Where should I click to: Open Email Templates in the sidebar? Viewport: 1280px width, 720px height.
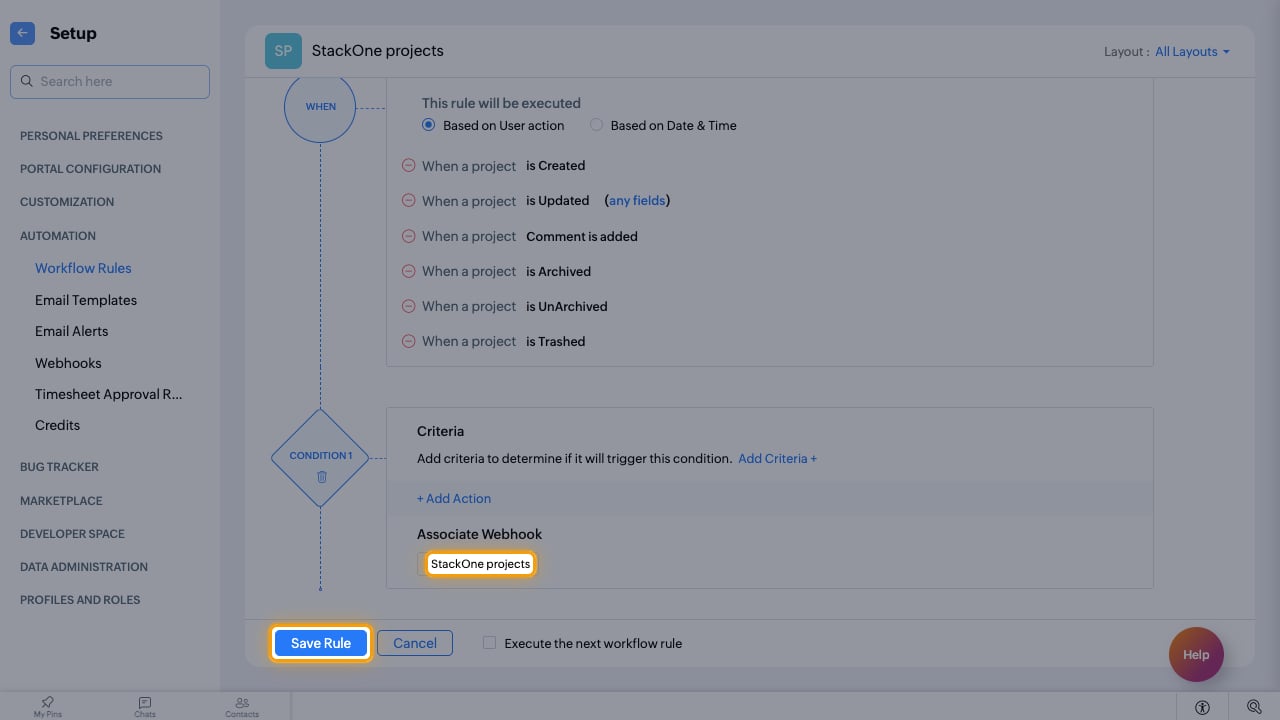coord(86,300)
